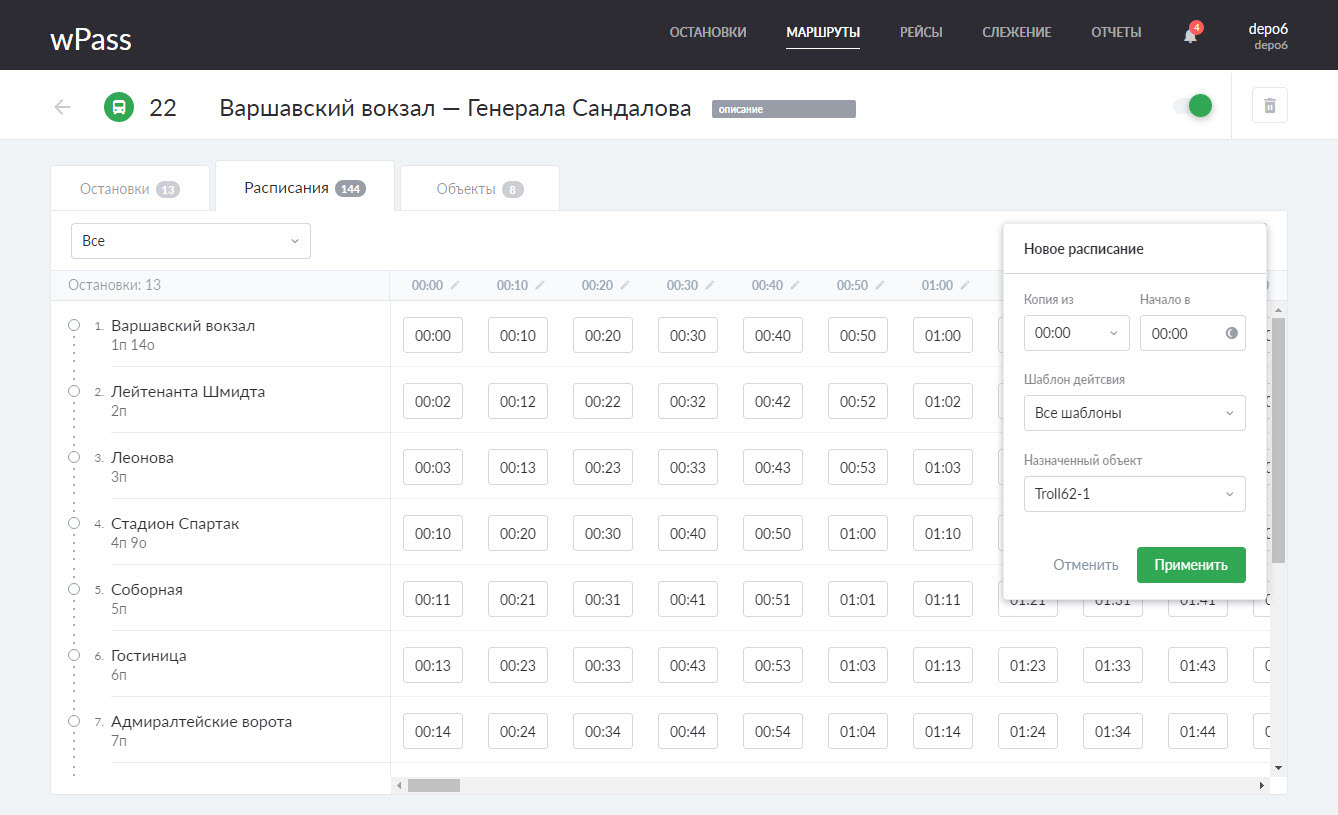The image size is (1338, 815).
Task: Click clock icon in Начало в field
Action: click(1231, 334)
